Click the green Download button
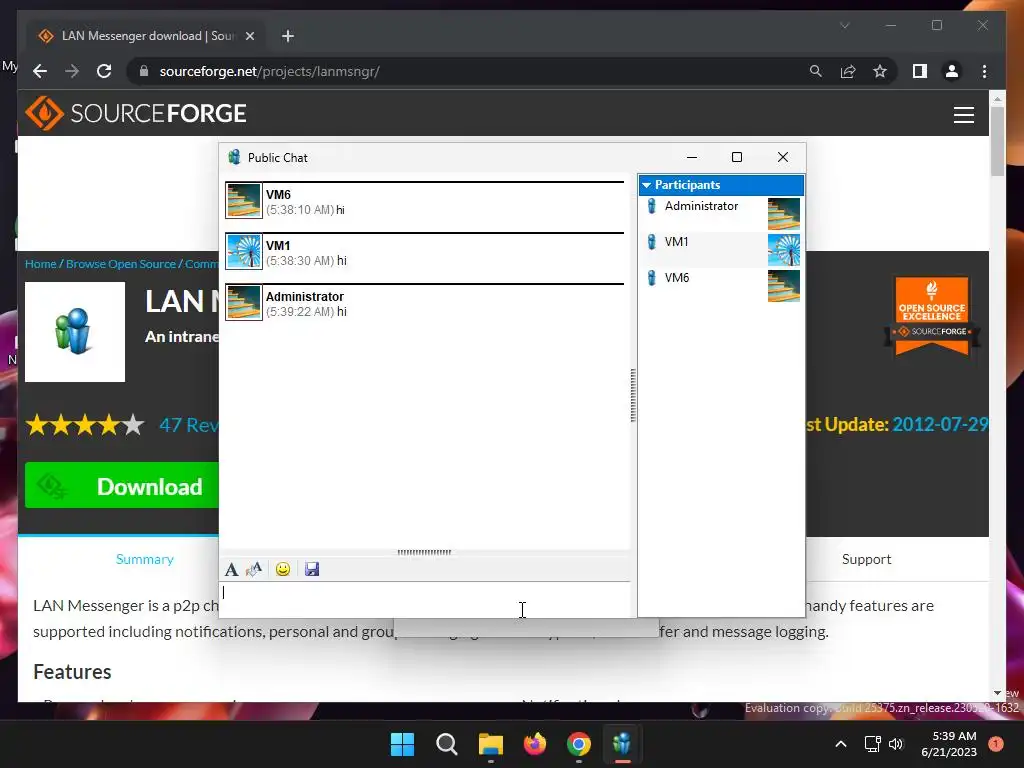The height and width of the screenshot is (768, 1024). coord(121,486)
